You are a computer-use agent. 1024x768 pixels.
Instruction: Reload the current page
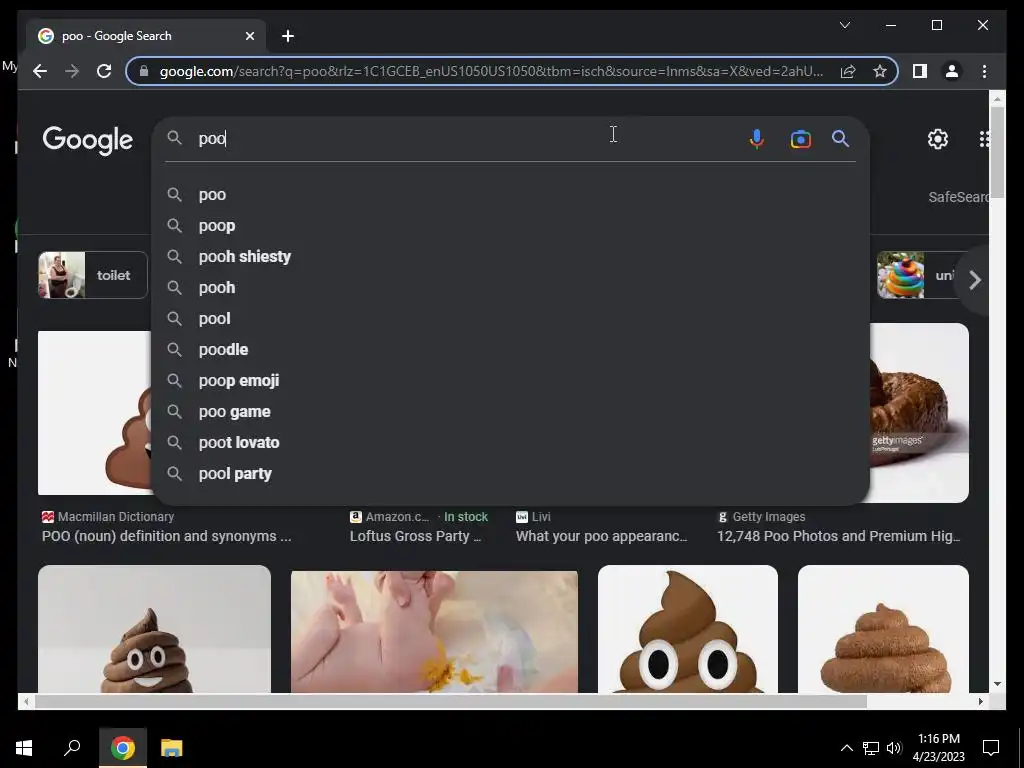[x=104, y=71]
